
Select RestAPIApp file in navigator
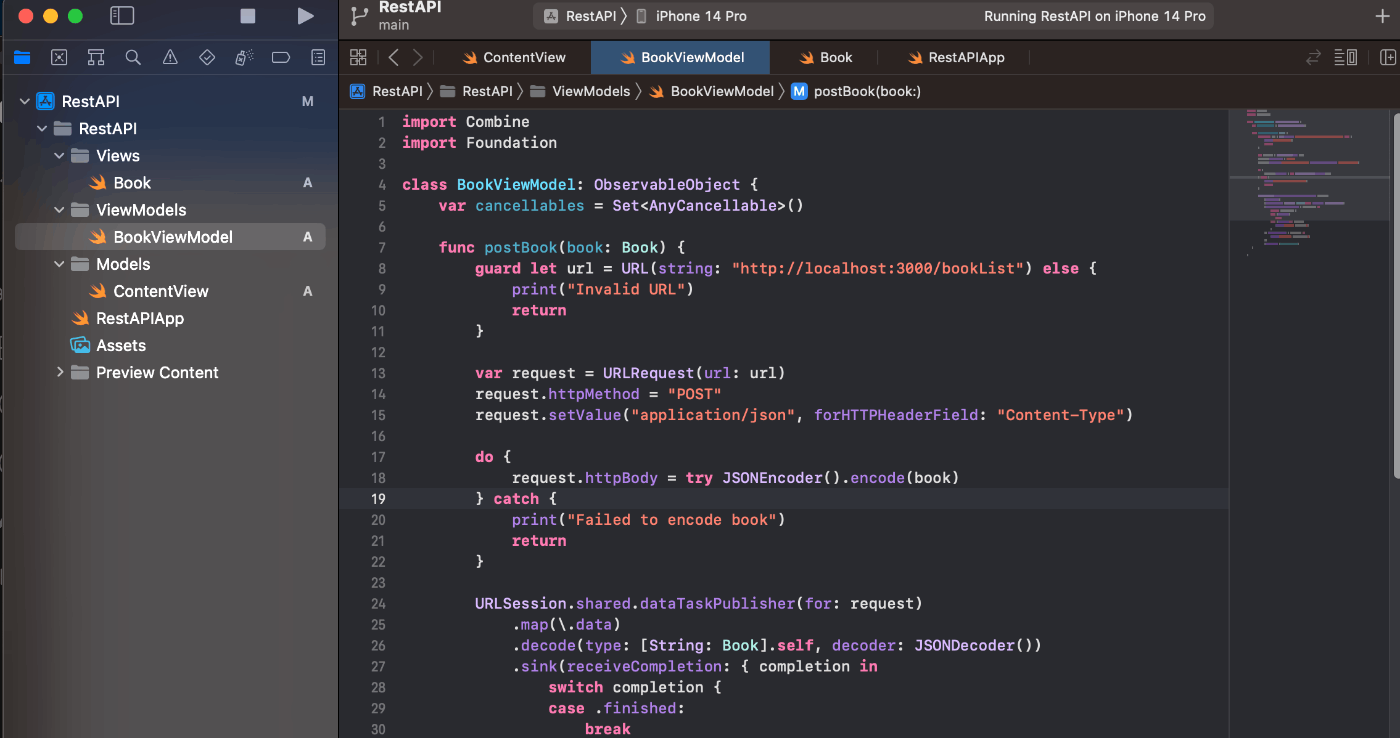tap(170, 318)
